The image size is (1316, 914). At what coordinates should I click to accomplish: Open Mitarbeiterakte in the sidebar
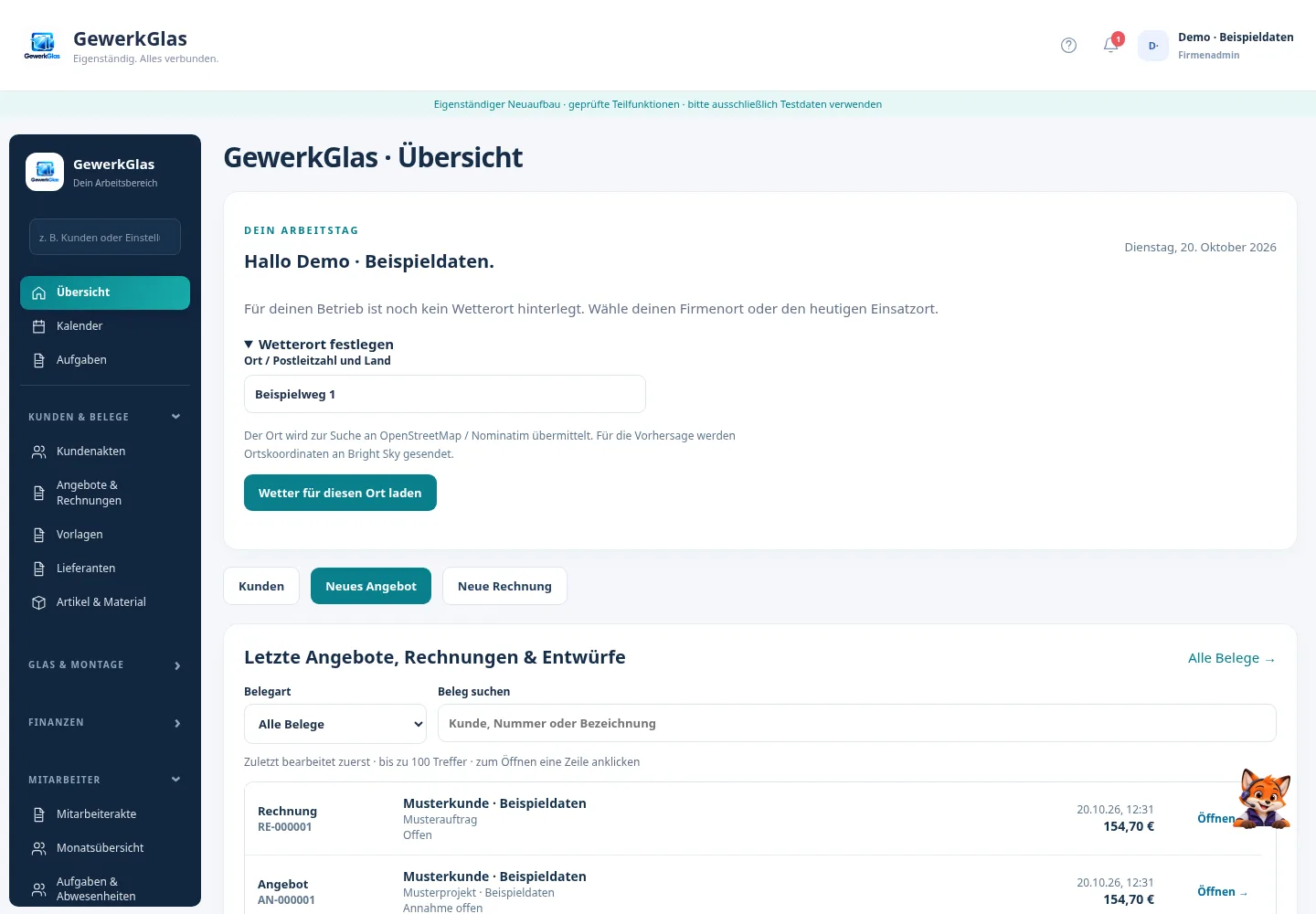105,814
